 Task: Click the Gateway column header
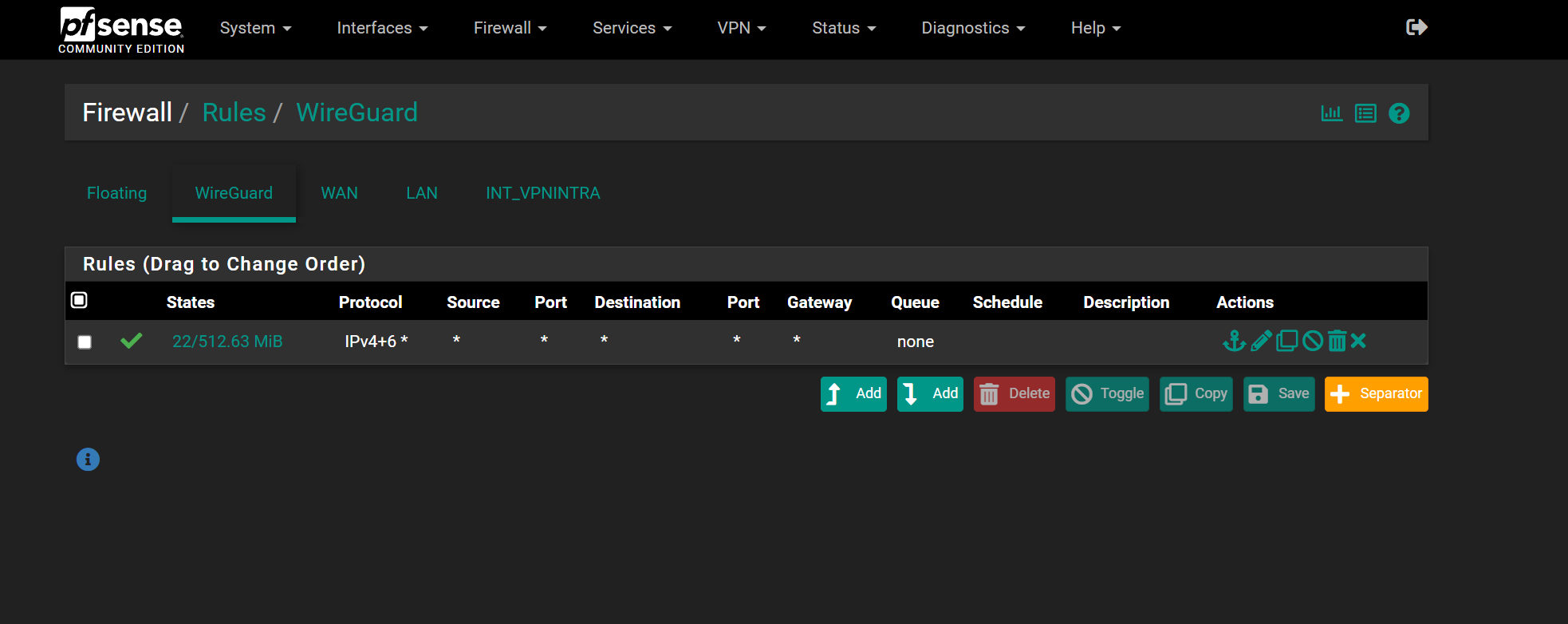(x=819, y=302)
